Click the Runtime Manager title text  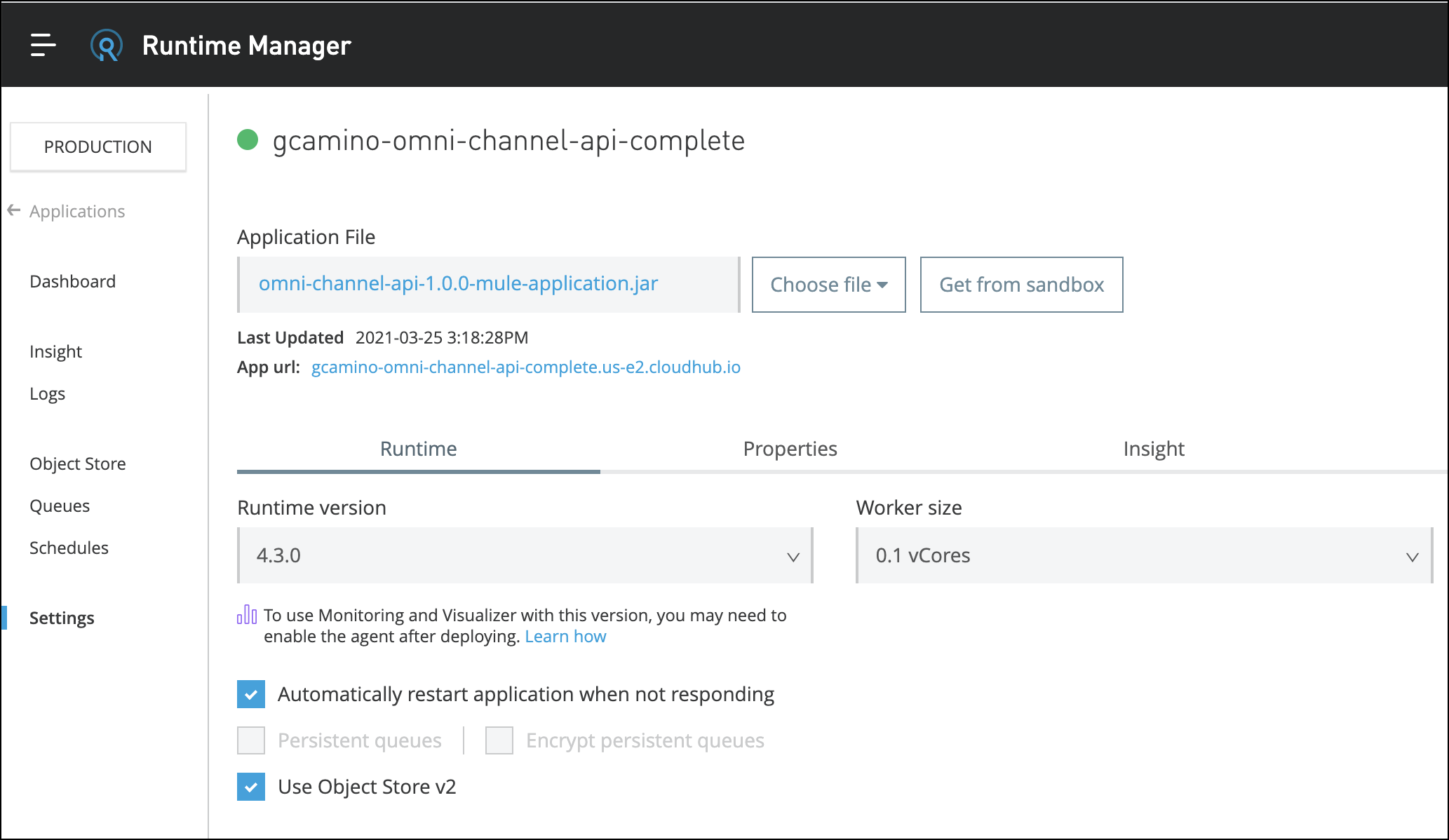(246, 46)
